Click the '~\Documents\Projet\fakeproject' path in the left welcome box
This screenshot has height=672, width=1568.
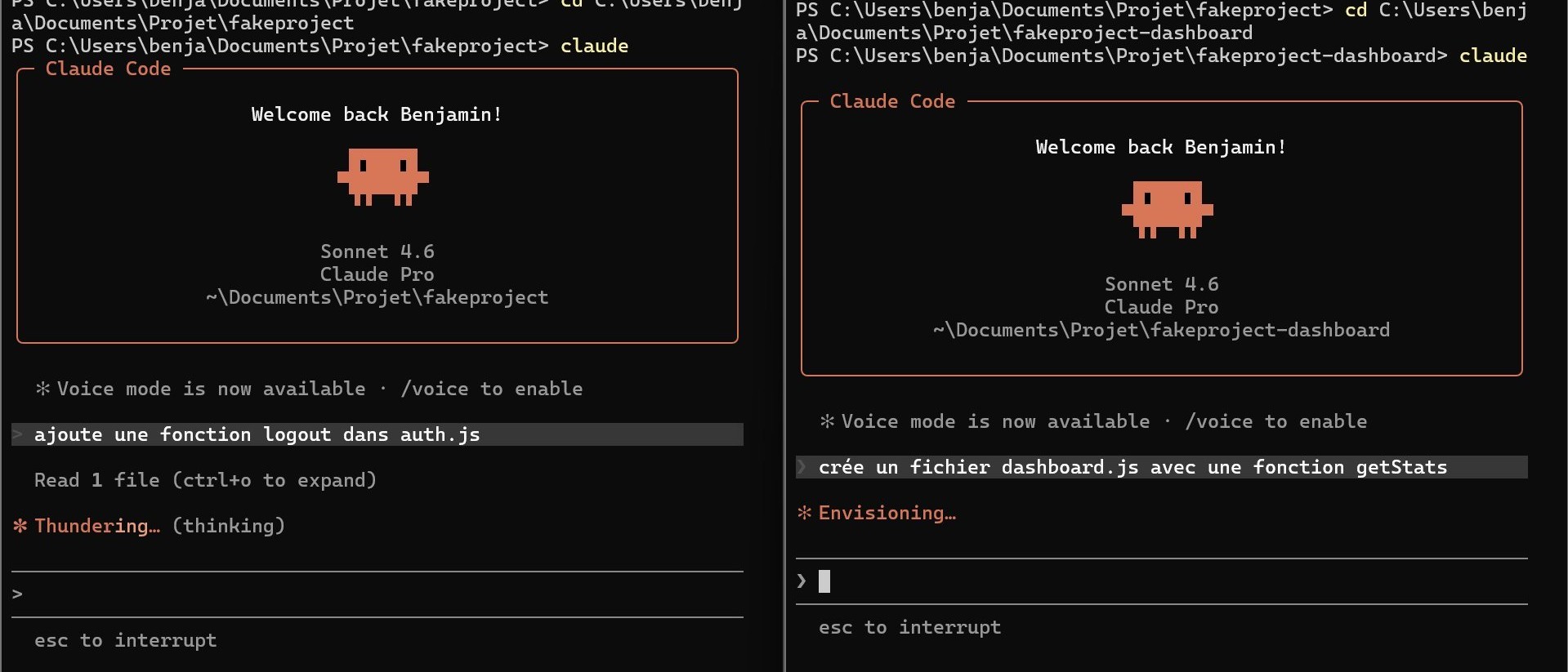click(x=377, y=297)
